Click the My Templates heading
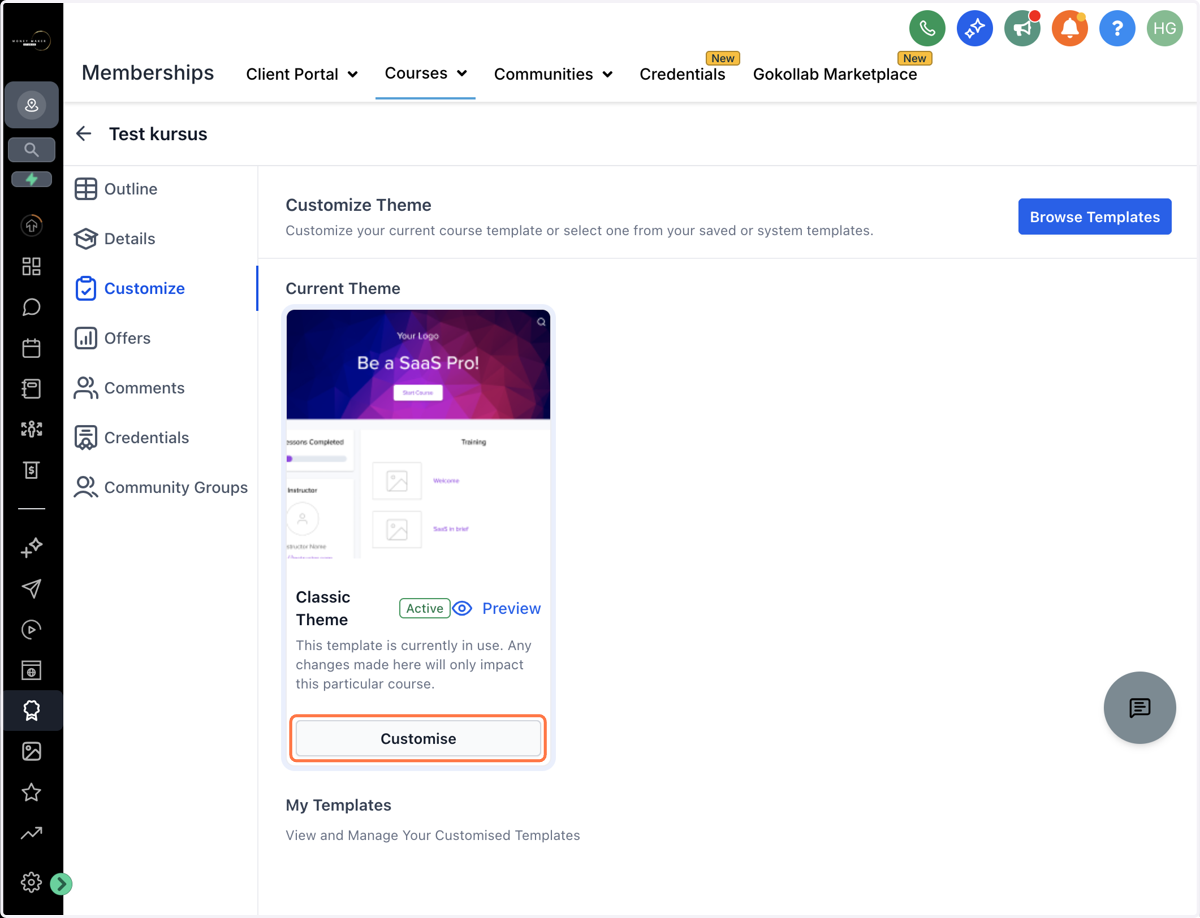 point(338,805)
